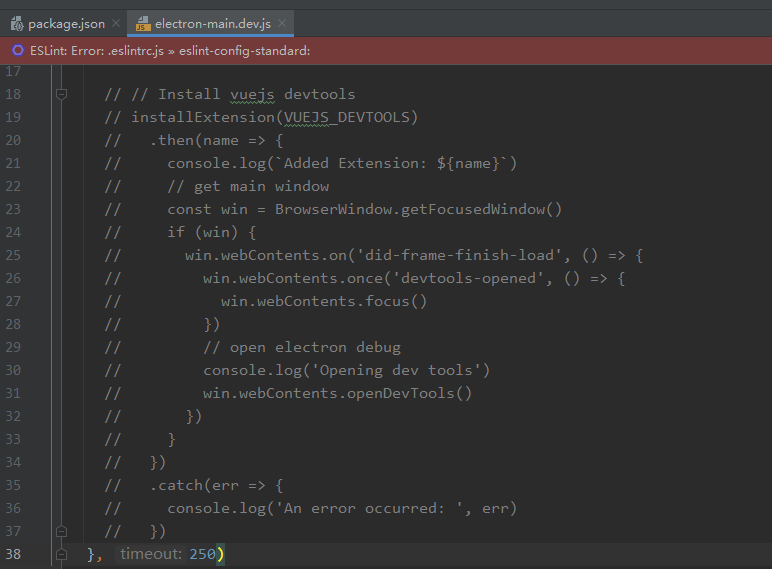Click the Added Extension template string
Viewport: 772px width, 569px height.
(x=396, y=163)
